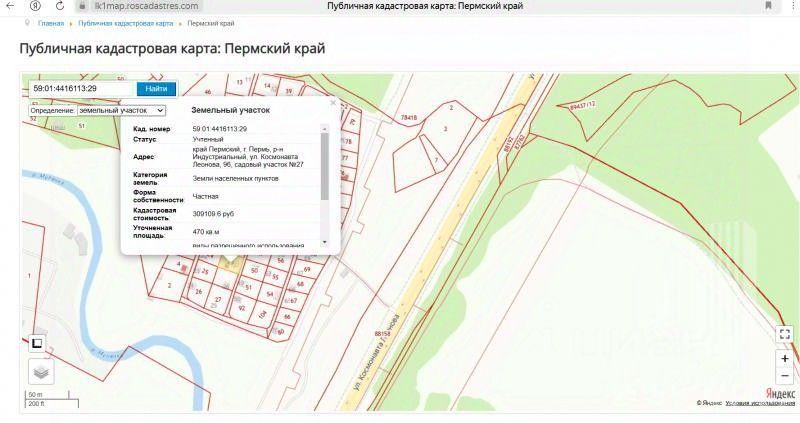800x423 pixels.
Task: Close the Земельный участок info popup
Action: coord(333,103)
